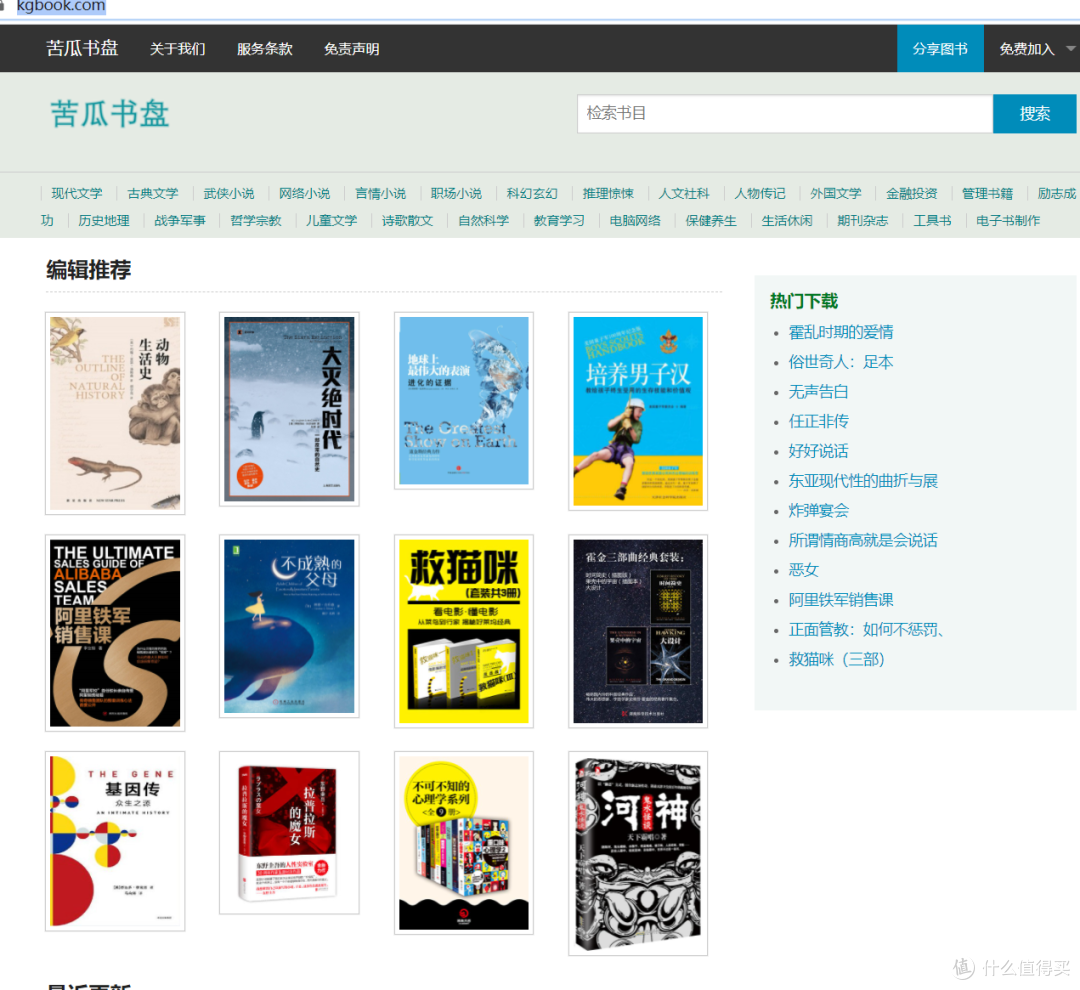Image resolution: width=1080 pixels, height=990 pixels.
Task: Open 霍乱时期的爱情 in 热门下载
Action: click(840, 333)
